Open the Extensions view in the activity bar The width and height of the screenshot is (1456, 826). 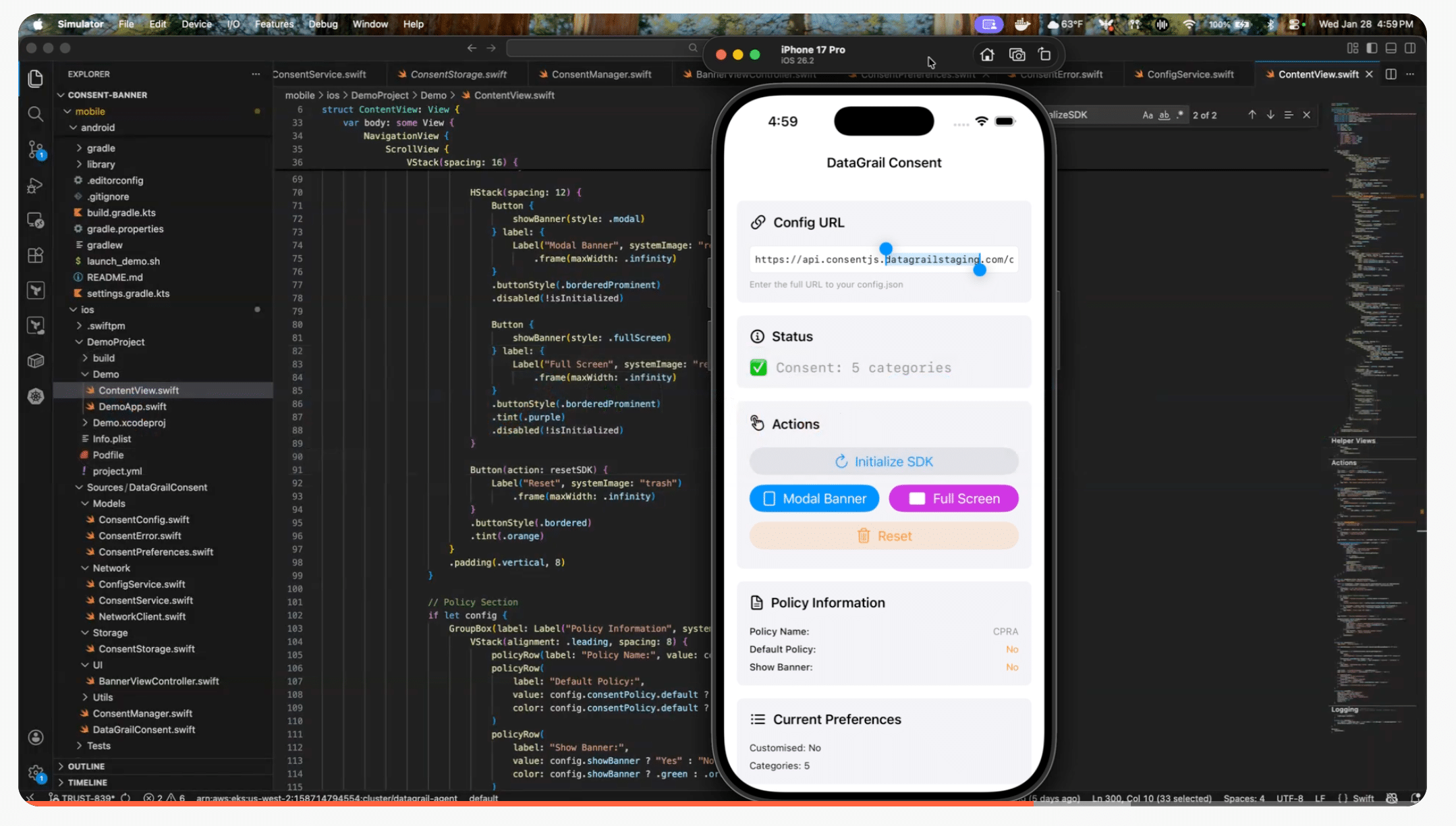[35, 255]
